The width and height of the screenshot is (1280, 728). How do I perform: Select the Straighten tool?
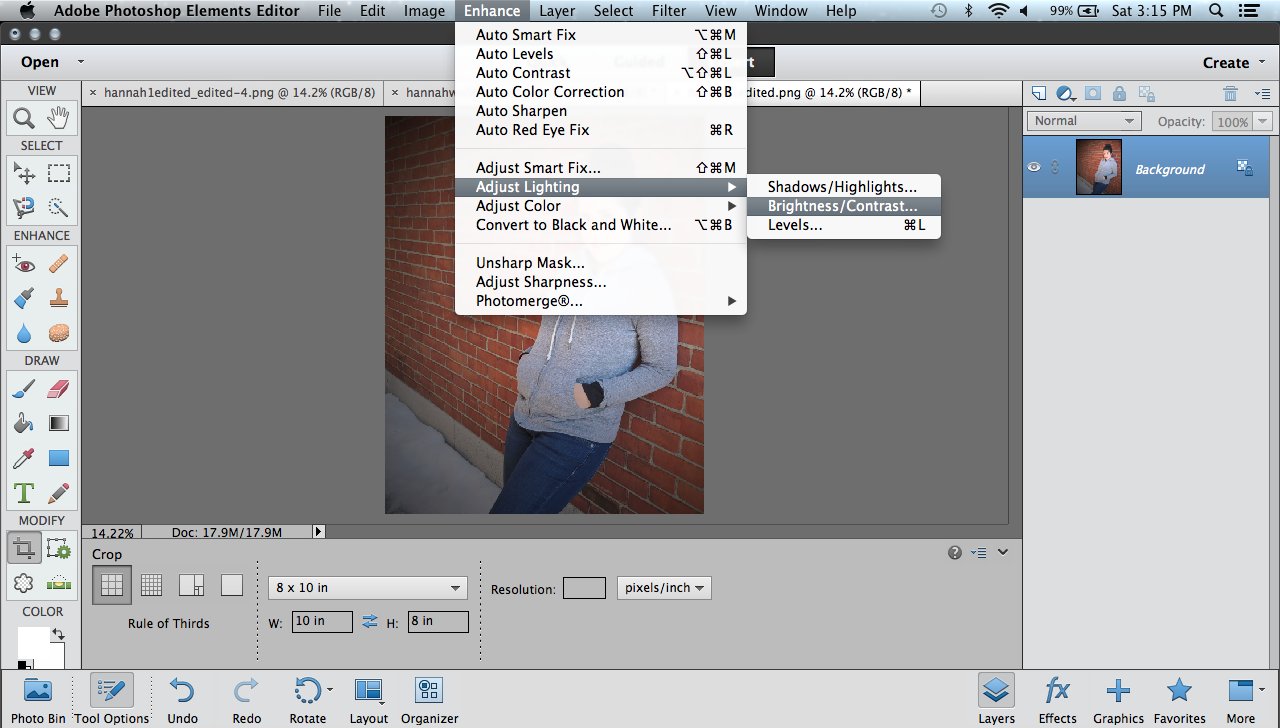point(58,583)
